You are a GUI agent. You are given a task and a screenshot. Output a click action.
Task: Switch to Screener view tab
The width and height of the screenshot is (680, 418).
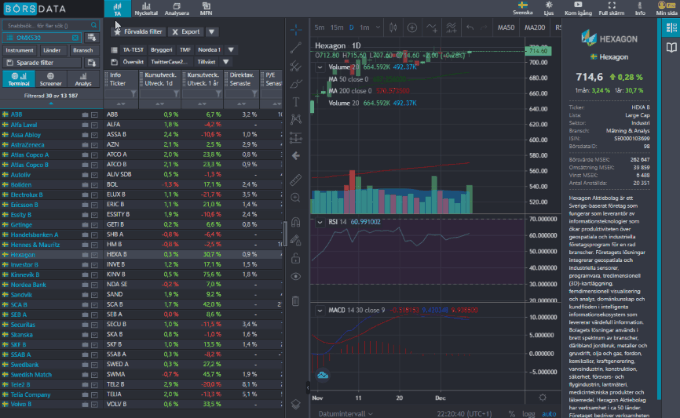coord(50,79)
